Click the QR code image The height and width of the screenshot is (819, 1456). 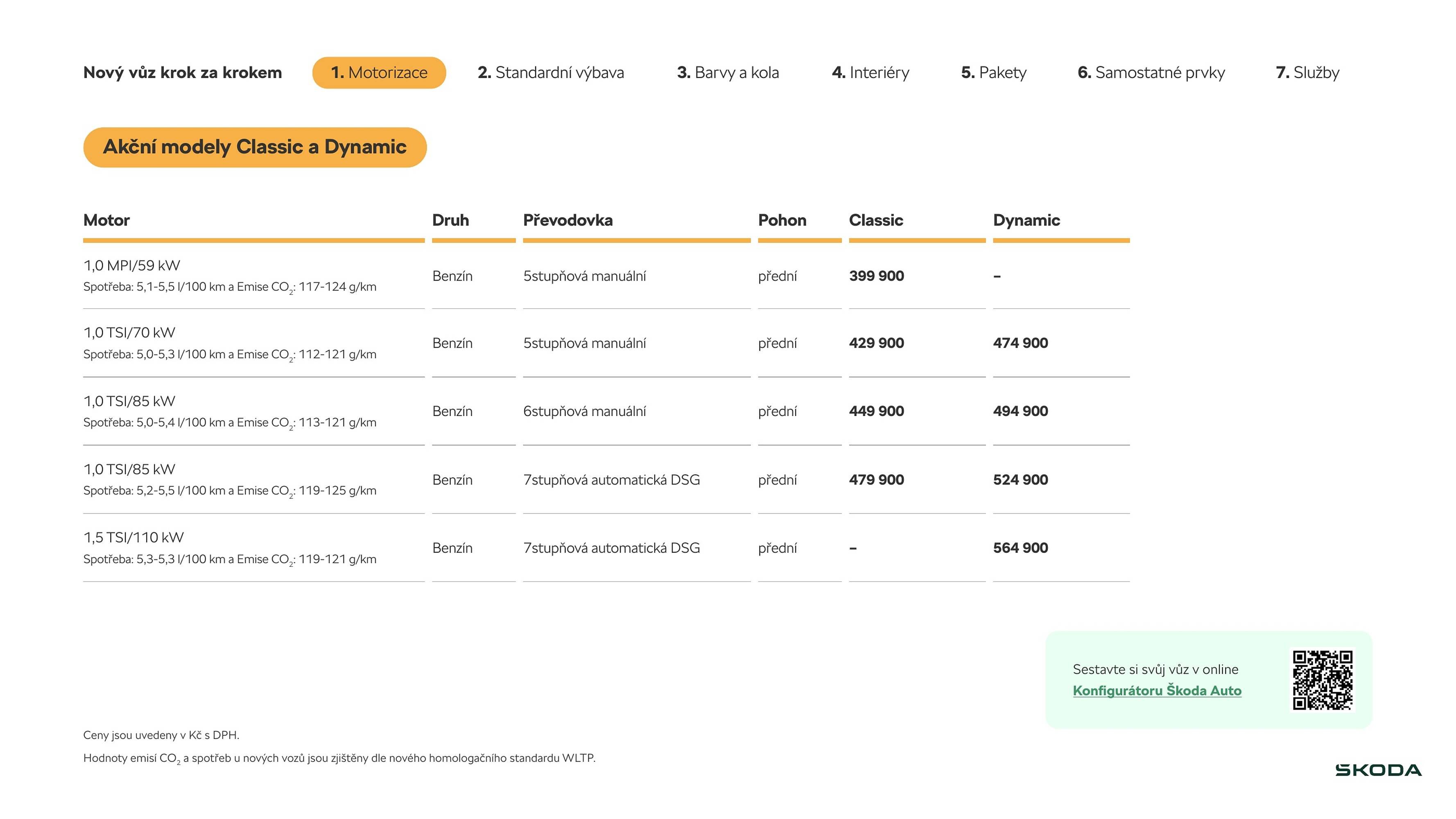[x=1322, y=679]
